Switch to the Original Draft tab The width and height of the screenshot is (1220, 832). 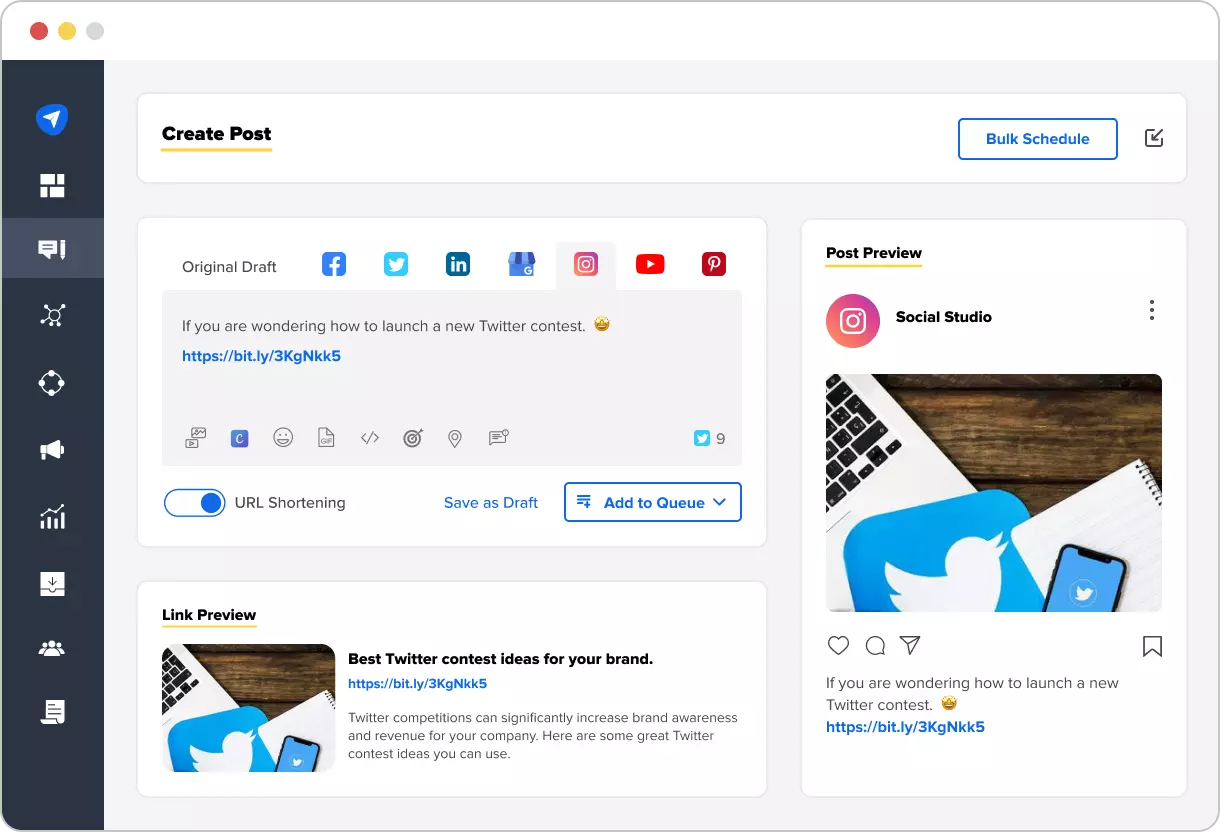tap(229, 267)
